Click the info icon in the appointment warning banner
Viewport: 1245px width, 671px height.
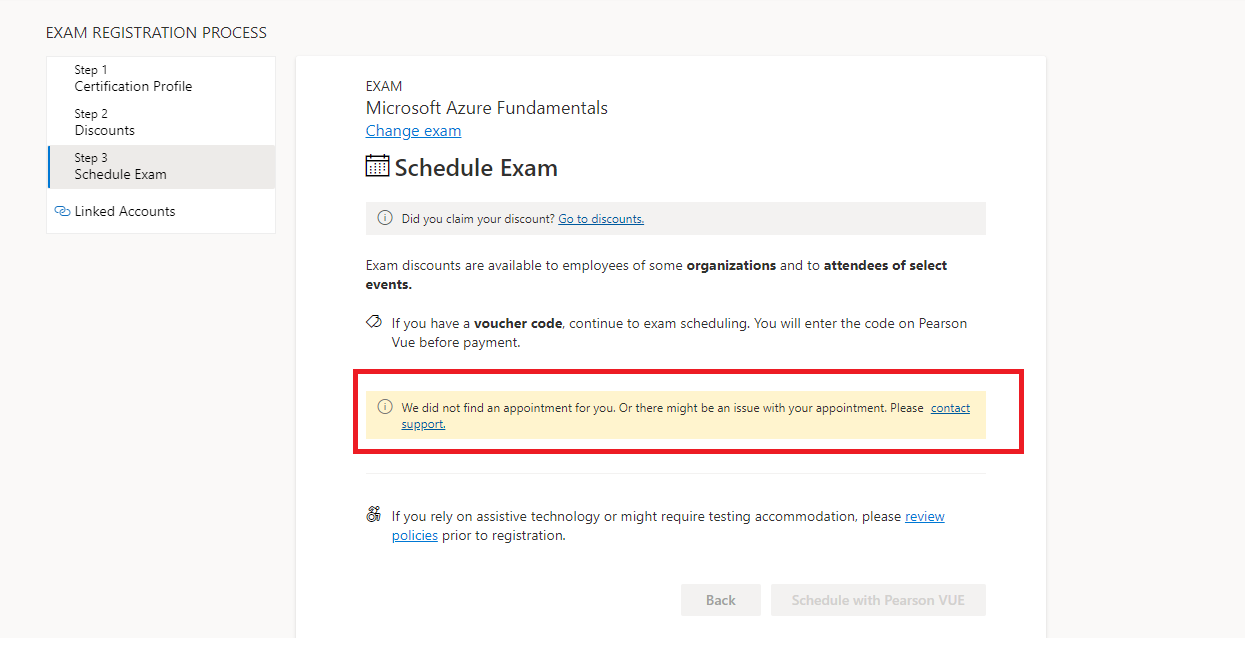pyautogui.click(x=385, y=407)
